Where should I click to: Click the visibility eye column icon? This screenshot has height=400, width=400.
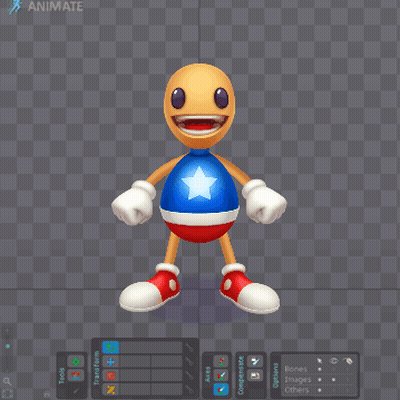(334, 361)
